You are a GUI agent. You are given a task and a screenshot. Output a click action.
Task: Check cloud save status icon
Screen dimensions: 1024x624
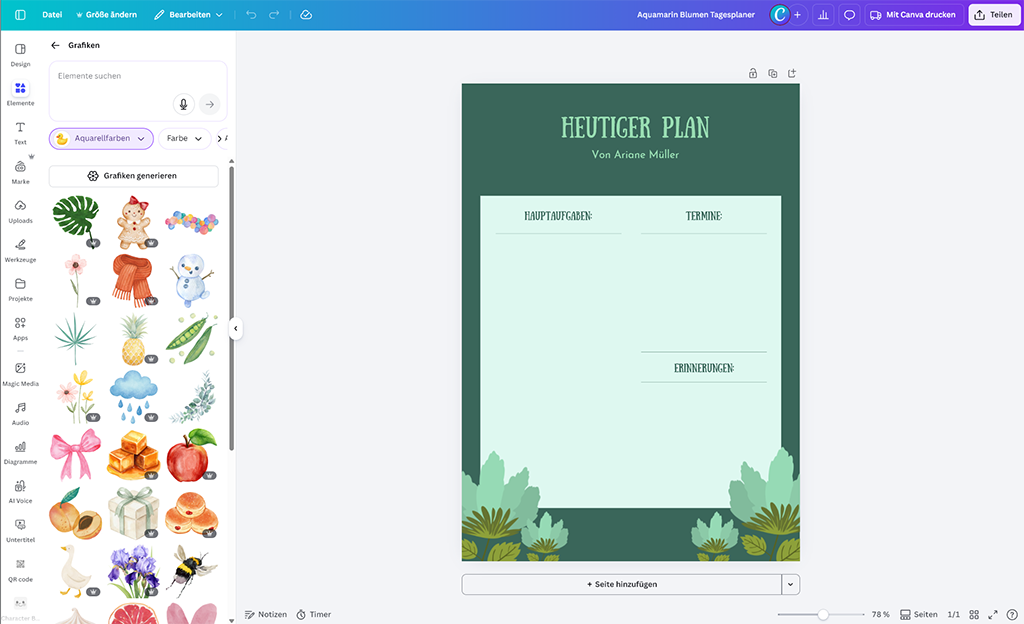[x=306, y=14]
